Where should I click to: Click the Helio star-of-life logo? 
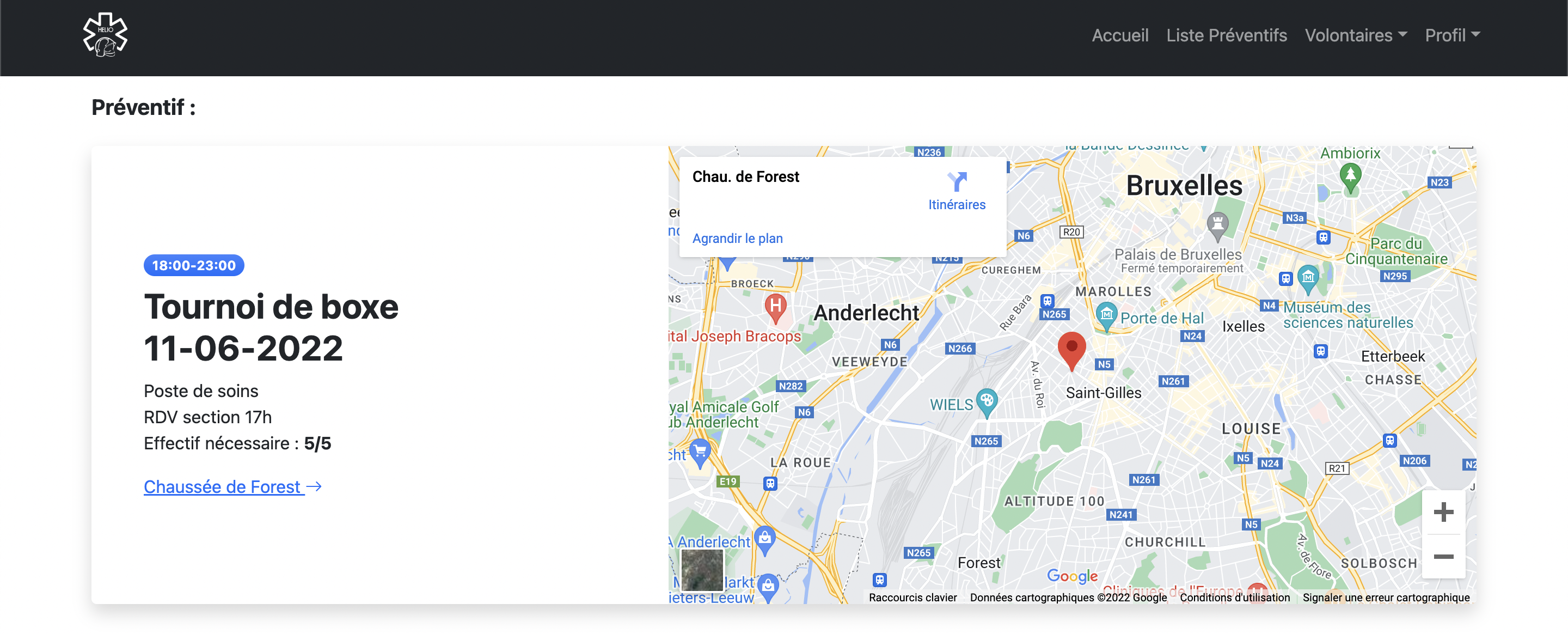click(105, 35)
